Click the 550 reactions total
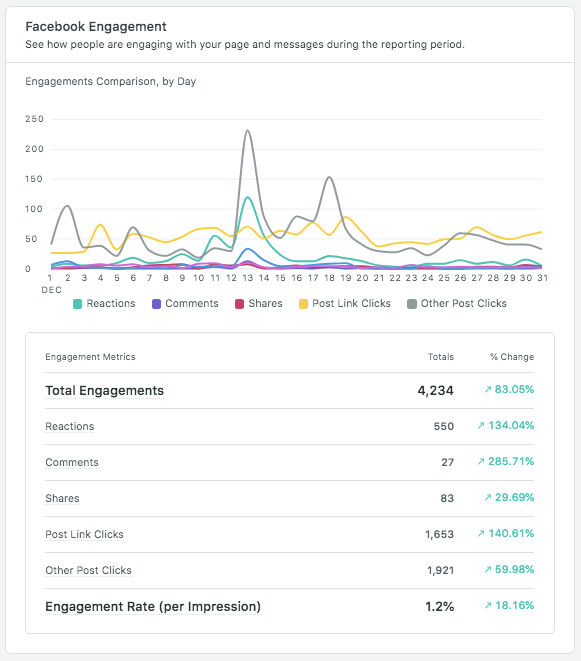 pyautogui.click(x=444, y=426)
